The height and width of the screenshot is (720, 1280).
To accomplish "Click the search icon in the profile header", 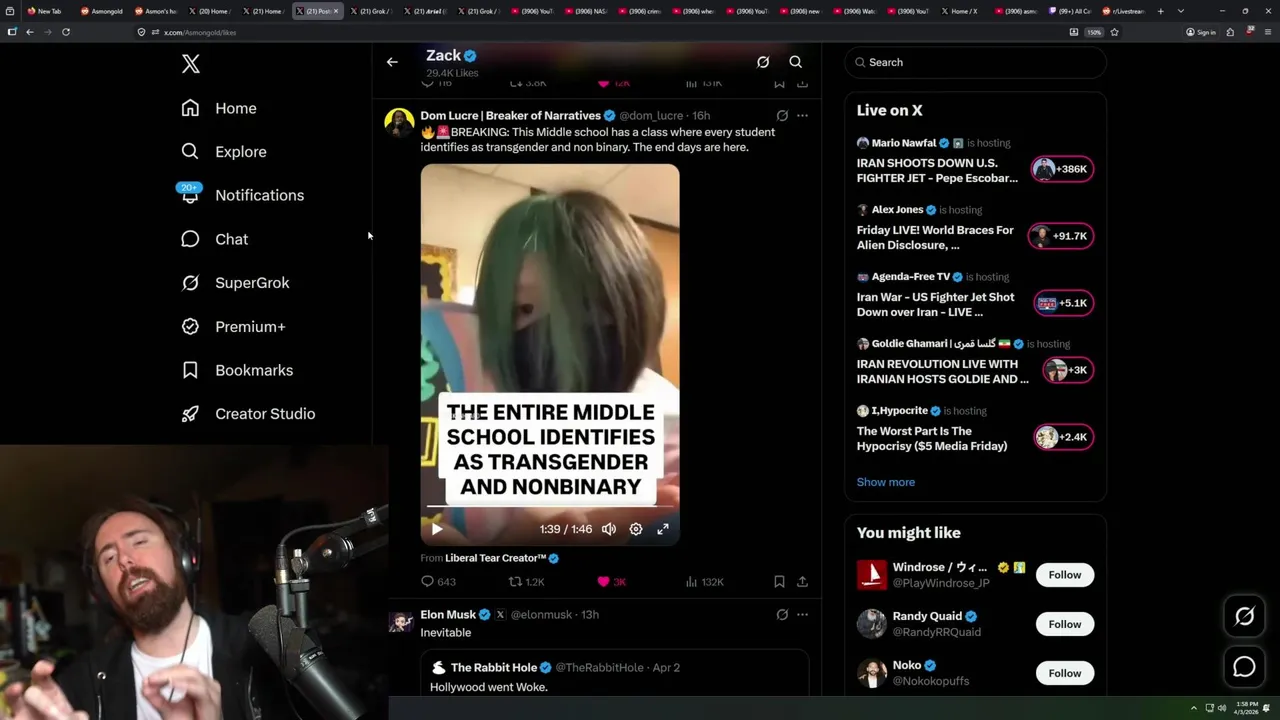I will (x=796, y=62).
